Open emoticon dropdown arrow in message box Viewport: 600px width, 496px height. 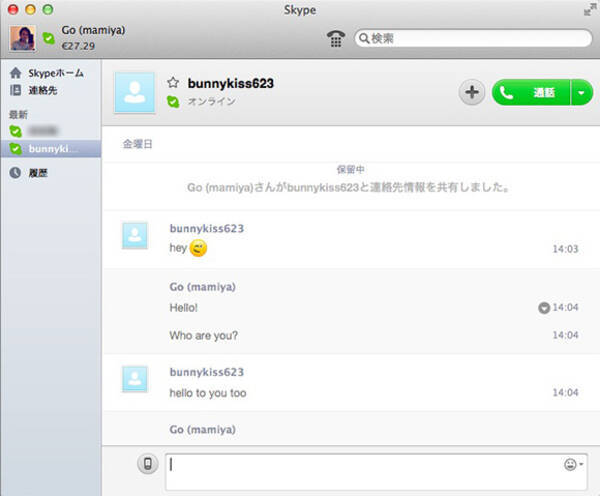click(x=581, y=465)
